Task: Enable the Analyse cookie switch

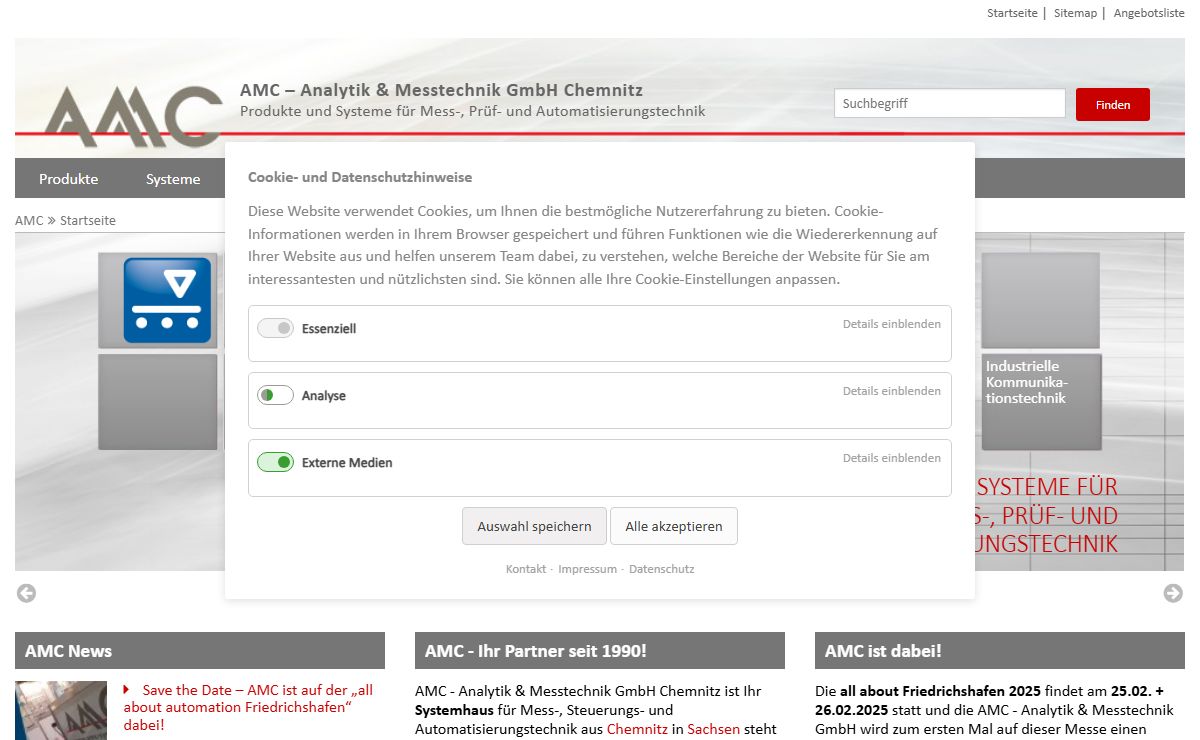Action: click(x=275, y=395)
